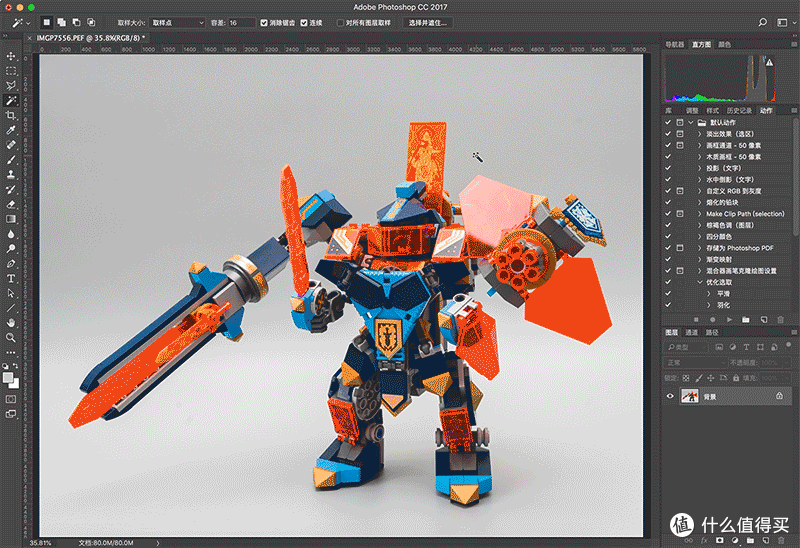Screen dimensions: 800x548
Task: Switch to the 调整 adjustments tab
Action: 692,110
